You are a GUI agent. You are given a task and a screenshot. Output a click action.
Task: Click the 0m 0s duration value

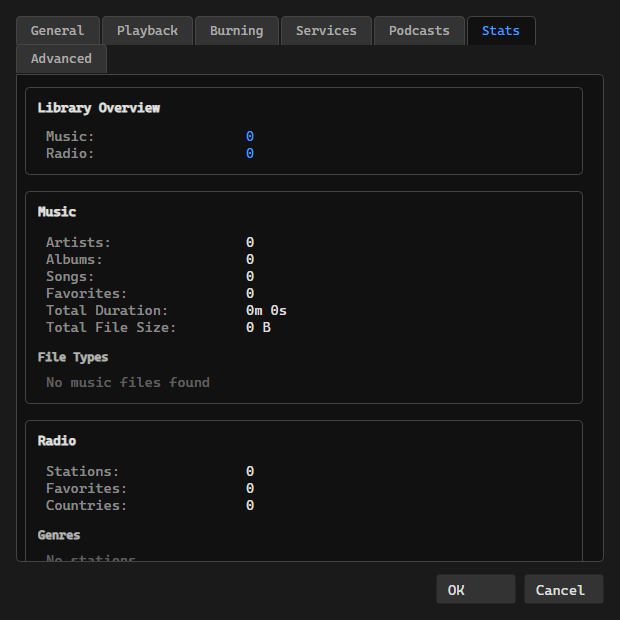(x=266, y=310)
